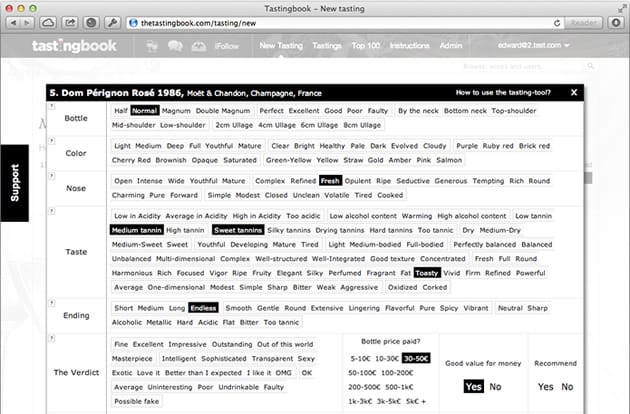The image size is (630, 414).
Task: Close the tasting-tool panel with X
Action: [x=574, y=93]
